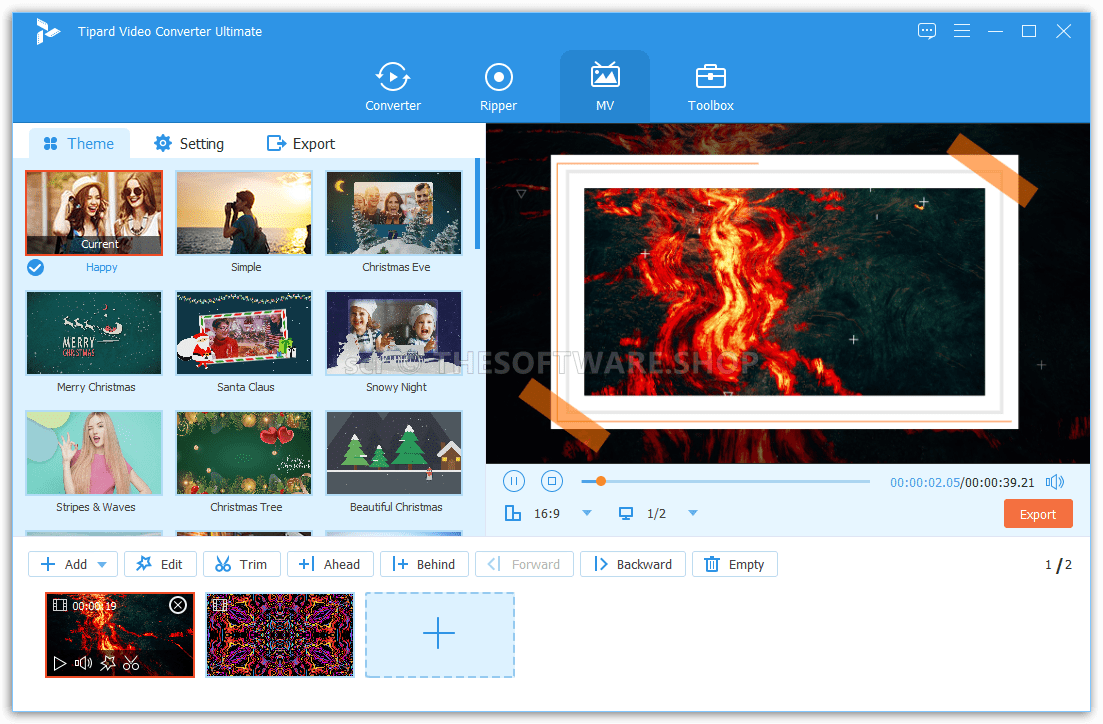This screenshot has height=724, width=1103.
Task: Switch to the Export tab
Action: click(x=301, y=144)
